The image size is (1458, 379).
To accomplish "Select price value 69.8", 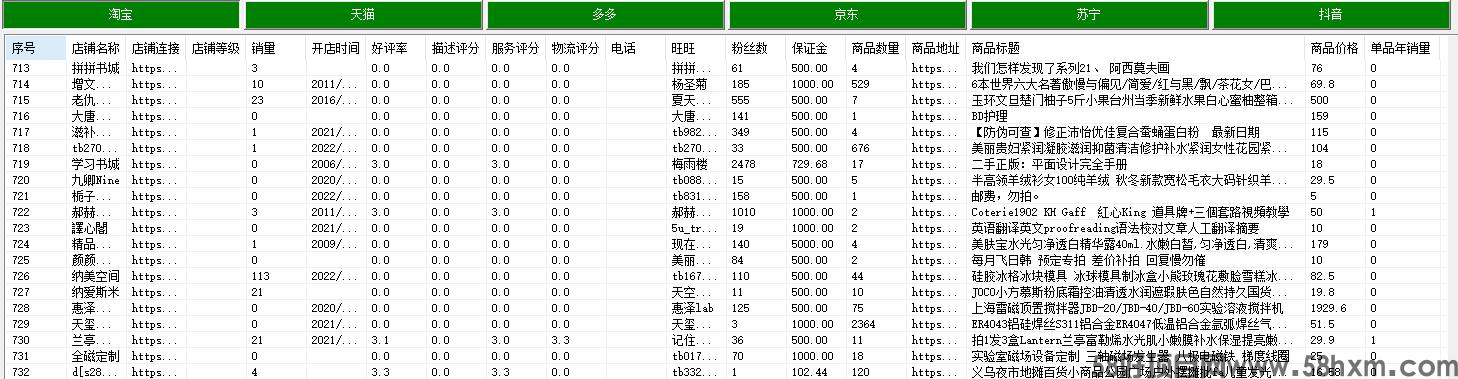I will coord(1323,84).
